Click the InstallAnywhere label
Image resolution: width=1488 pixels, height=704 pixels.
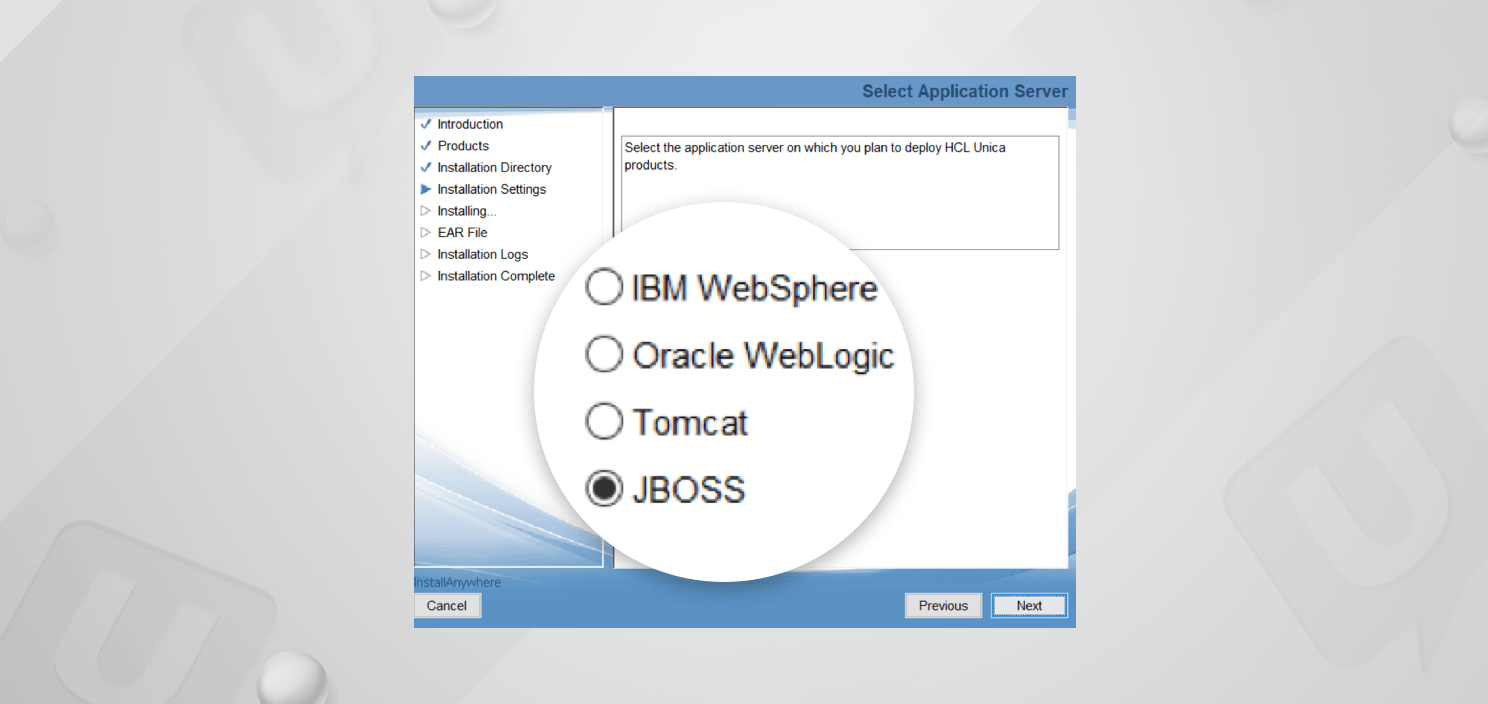pyautogui.click(x=458, y=582)
